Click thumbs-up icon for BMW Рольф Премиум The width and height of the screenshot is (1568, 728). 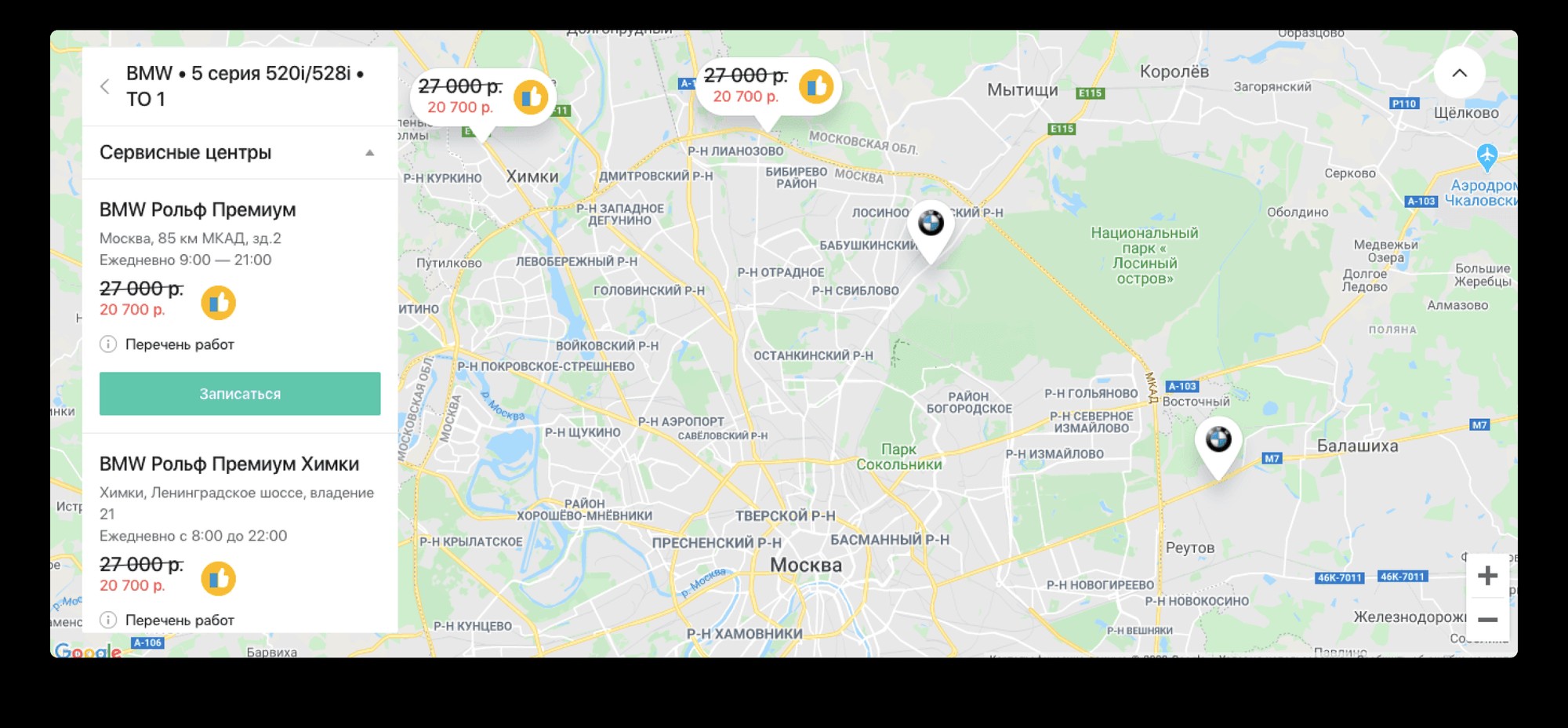pyautogui.click(x=219, y=303)
